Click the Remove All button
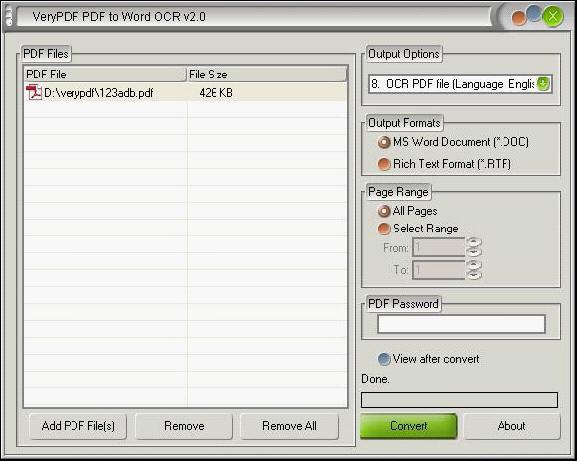The image size is (577, 461). 289,426
